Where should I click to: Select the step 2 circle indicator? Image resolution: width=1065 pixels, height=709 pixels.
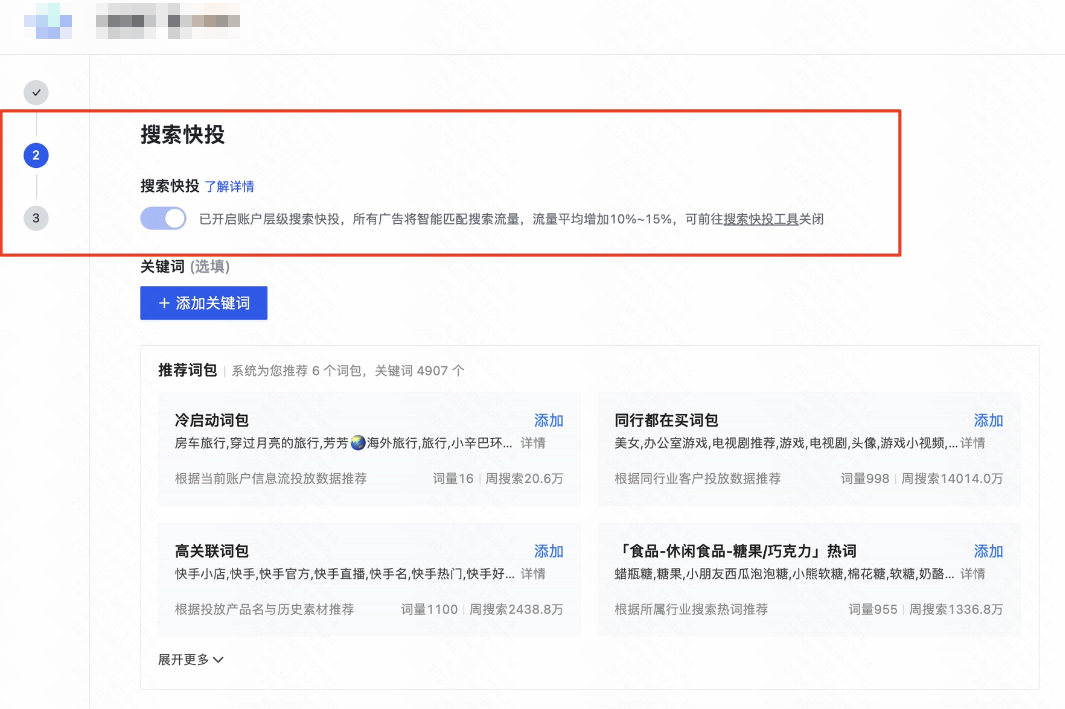tap(36, 155)
